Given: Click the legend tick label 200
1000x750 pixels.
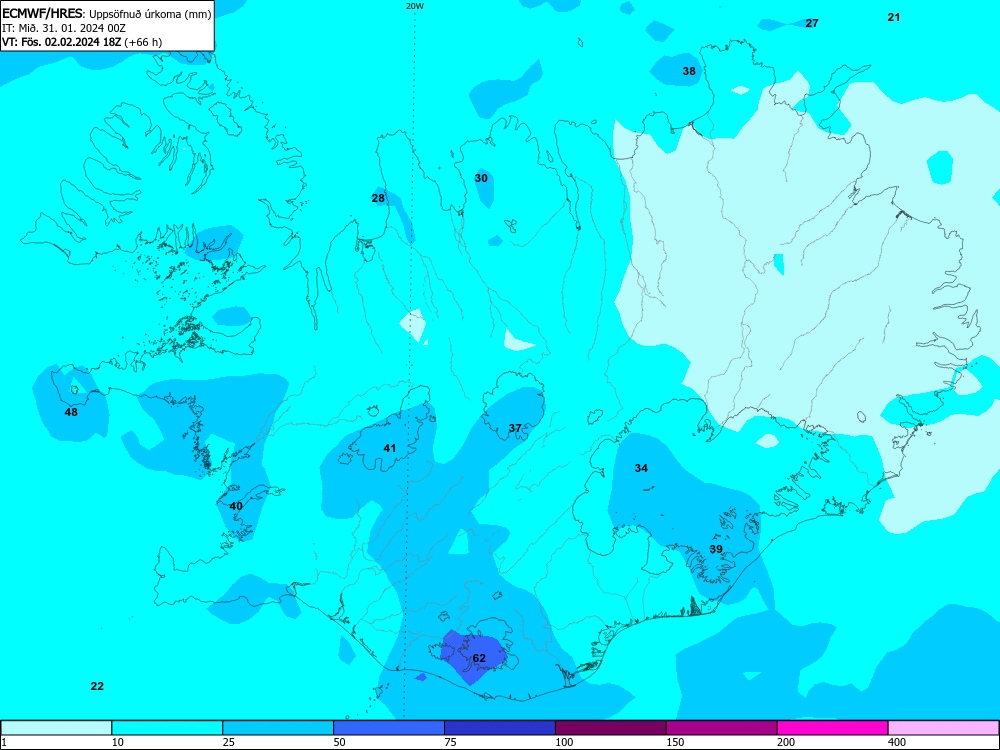Looking at the screenshot, I should pyautogui.click(x=786, y=742).
